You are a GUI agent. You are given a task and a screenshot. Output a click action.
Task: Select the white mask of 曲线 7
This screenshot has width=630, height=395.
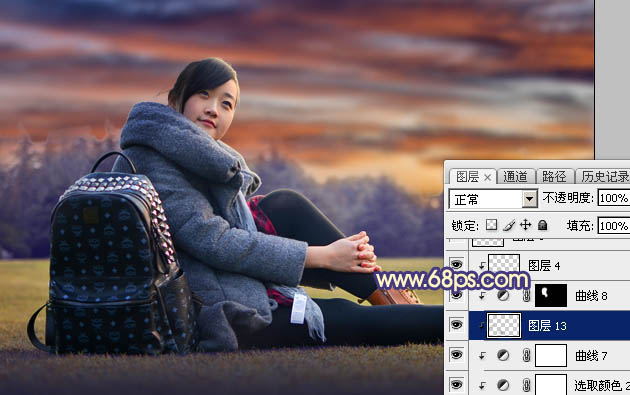(x=551, y=355)
